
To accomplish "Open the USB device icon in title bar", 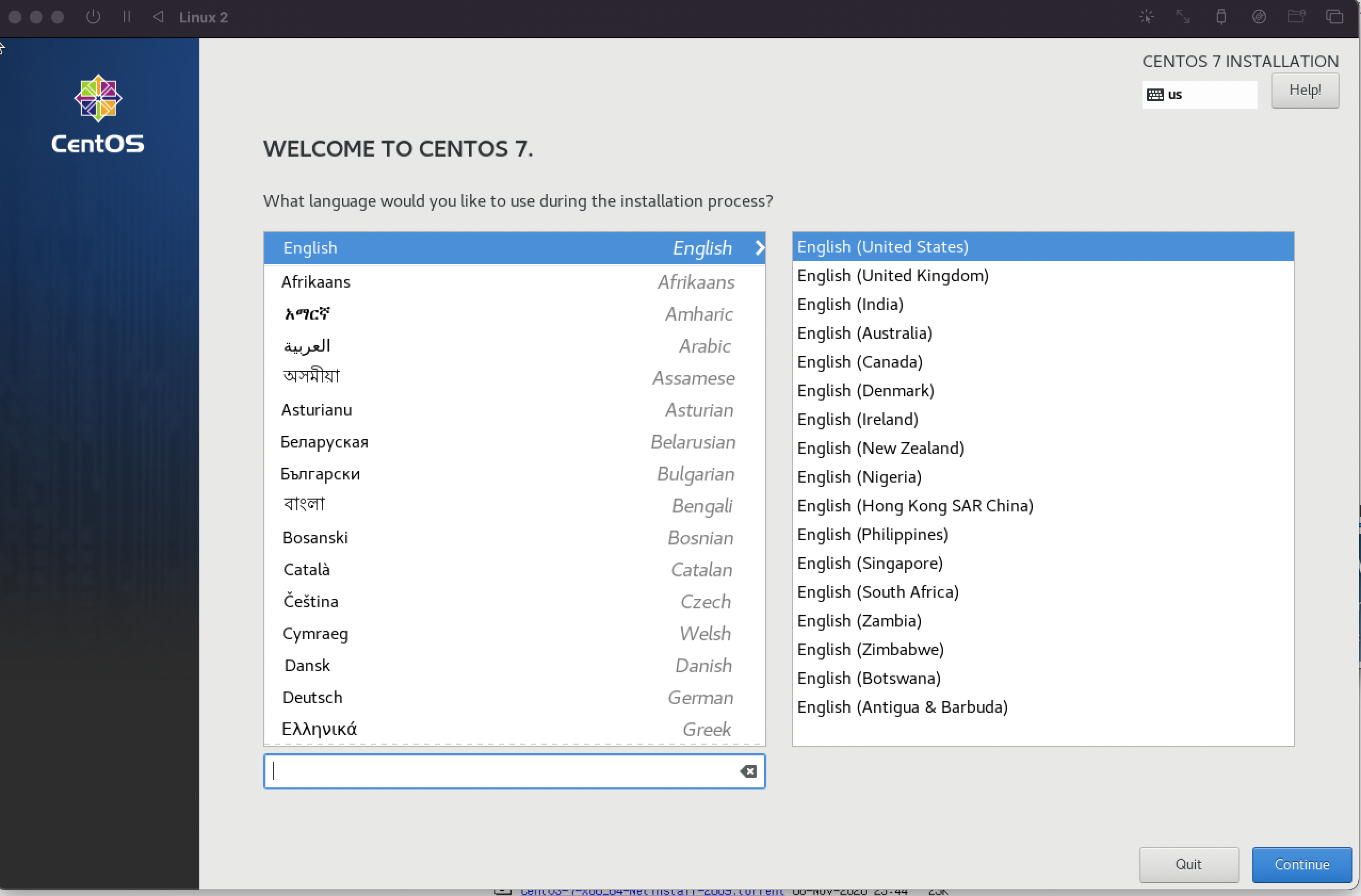I will [1221, 17].
